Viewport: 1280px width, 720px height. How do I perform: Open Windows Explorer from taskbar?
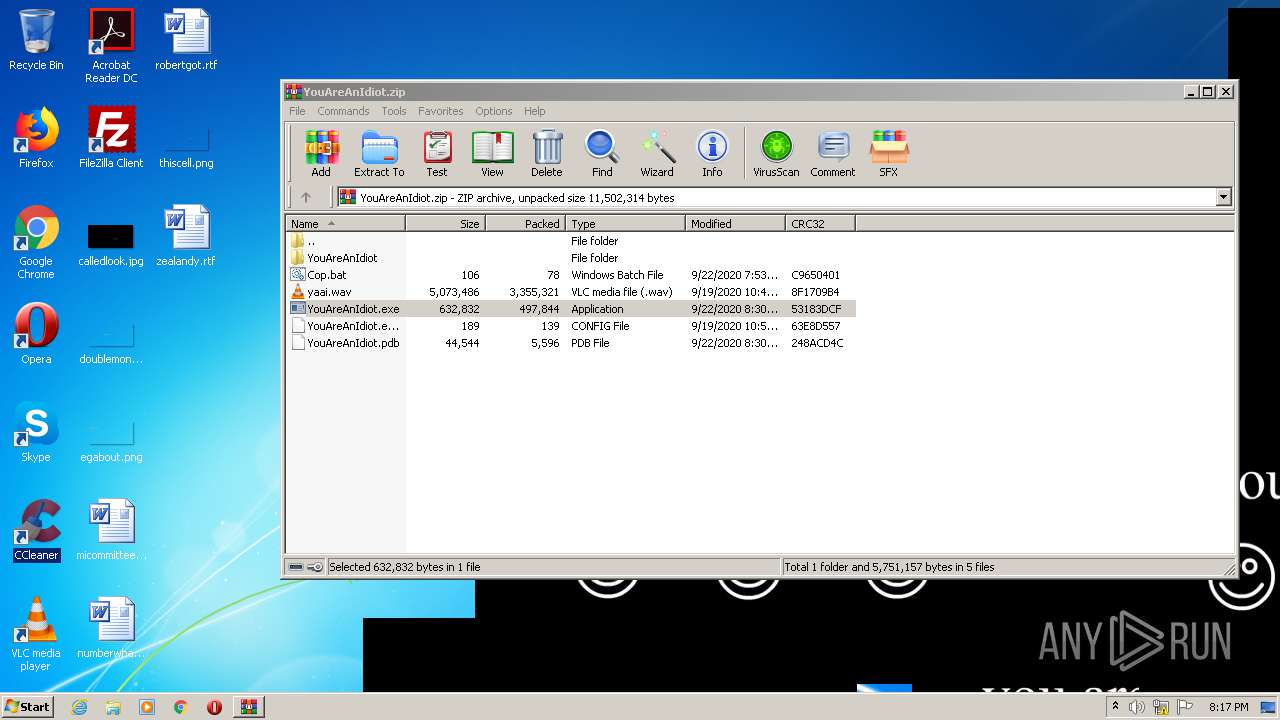click(113, 707)
